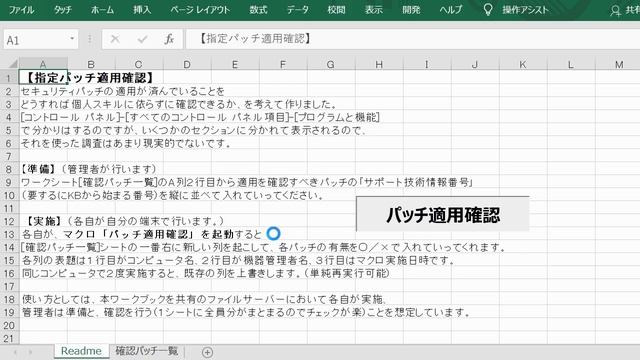Click the sheet scroll left arrow

(x=15, y=352)
